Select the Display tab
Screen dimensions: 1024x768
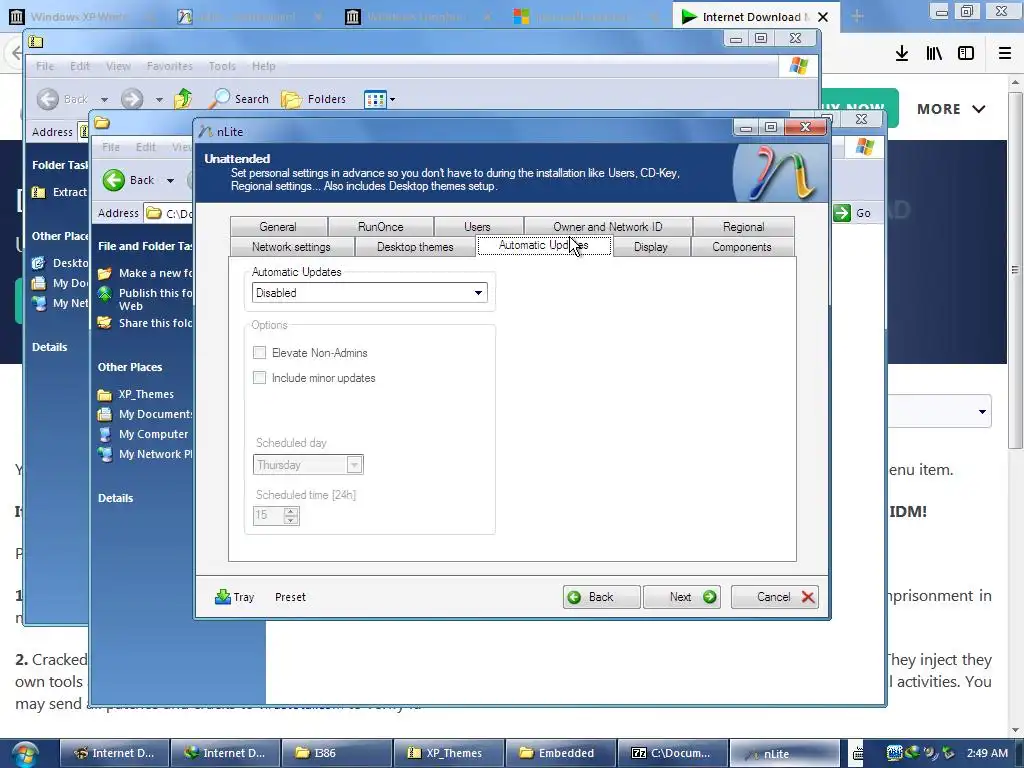(x=650, y=247)
